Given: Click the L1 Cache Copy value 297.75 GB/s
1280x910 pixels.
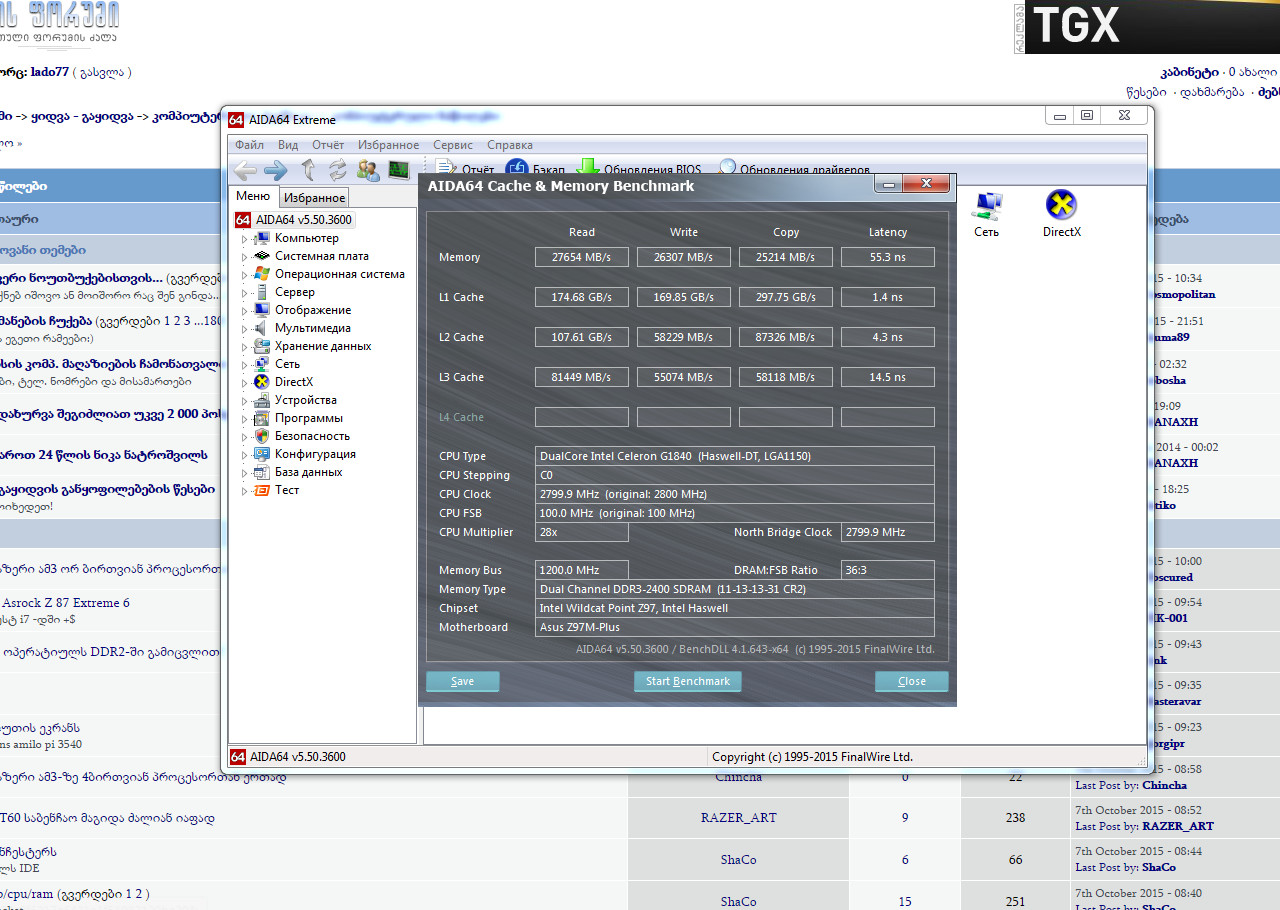Looking at the screenshot, I should point(786,297).
